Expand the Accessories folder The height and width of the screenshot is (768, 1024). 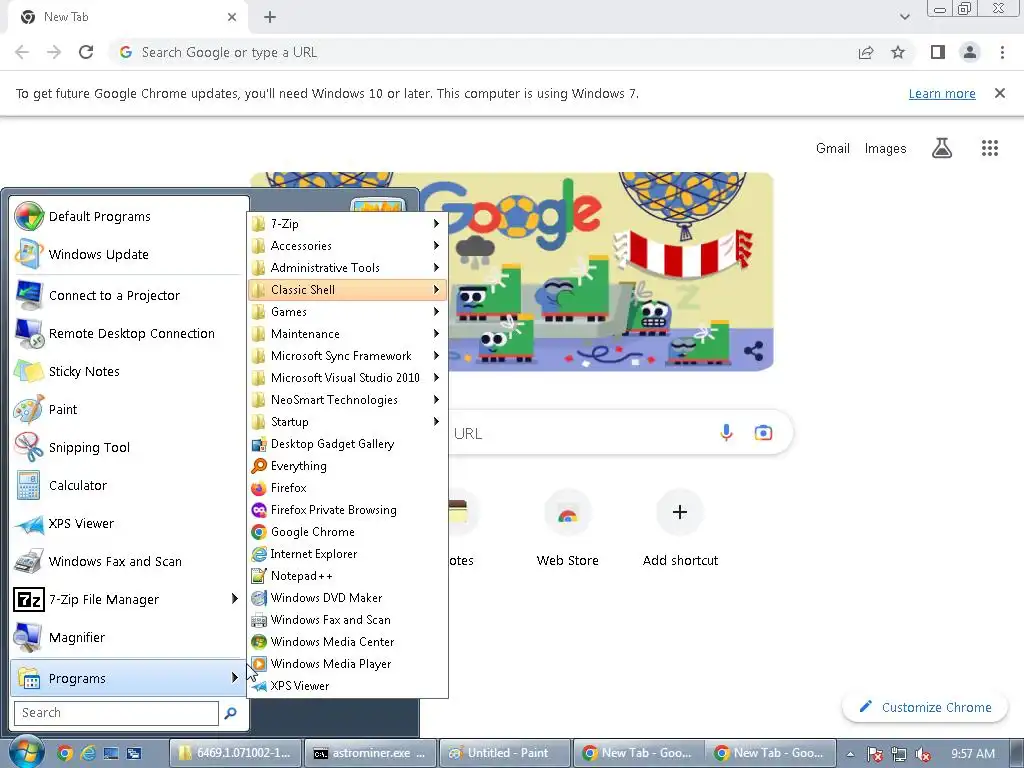(x=348, y=246)
